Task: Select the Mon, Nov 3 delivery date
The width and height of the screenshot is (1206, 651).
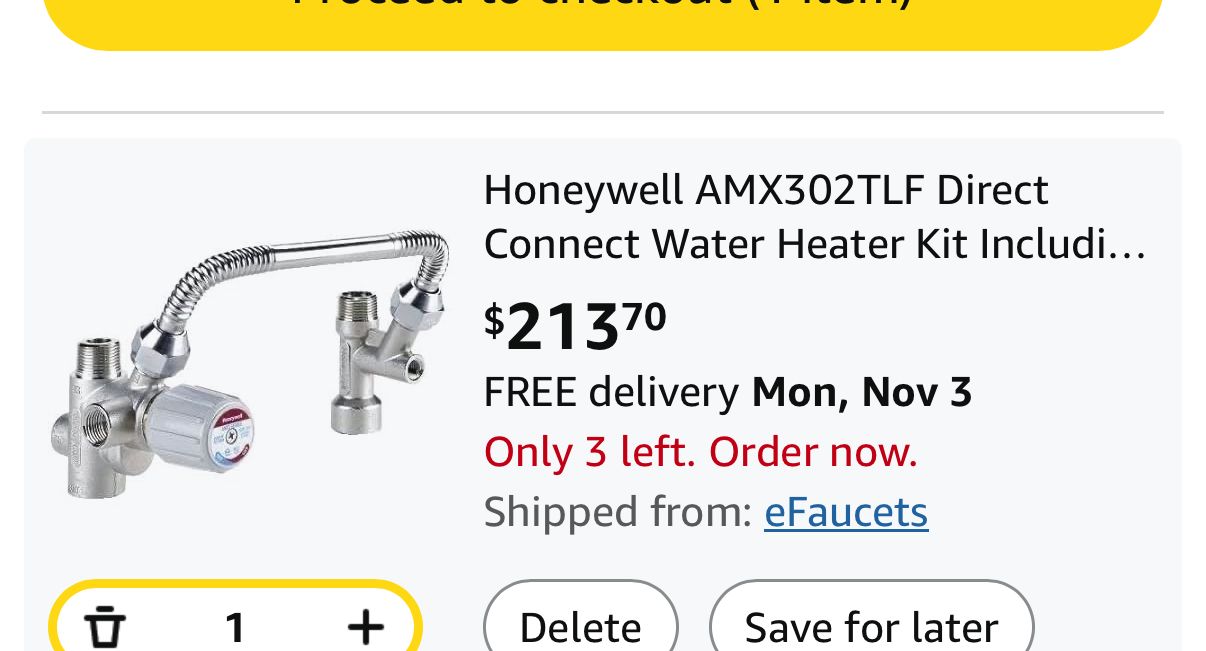Action: pos(862,392)
